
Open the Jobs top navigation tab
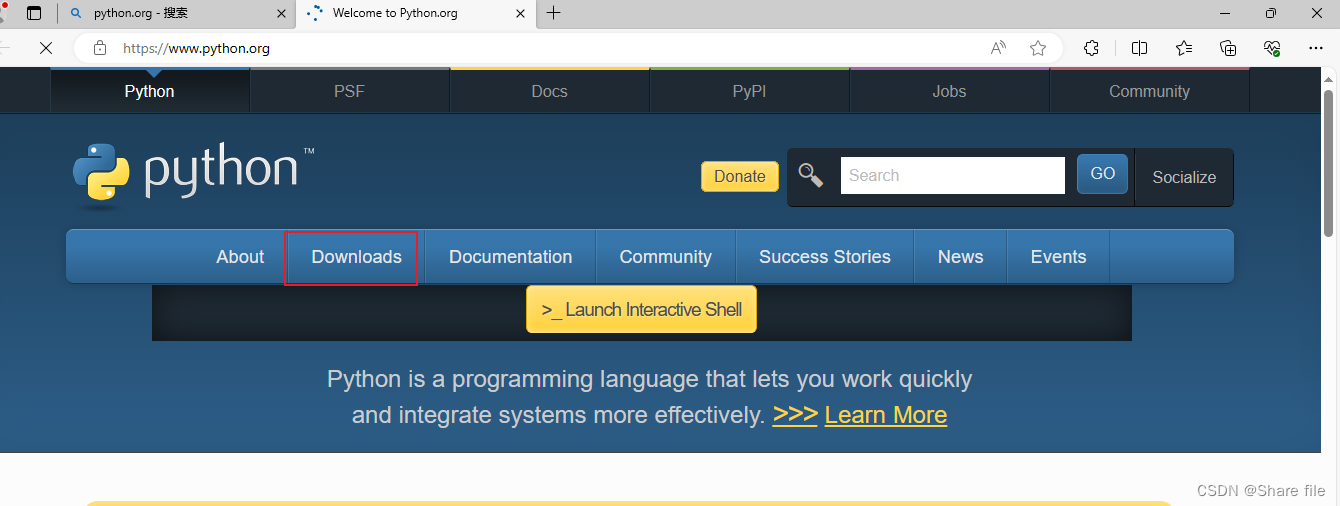(949, 91)
